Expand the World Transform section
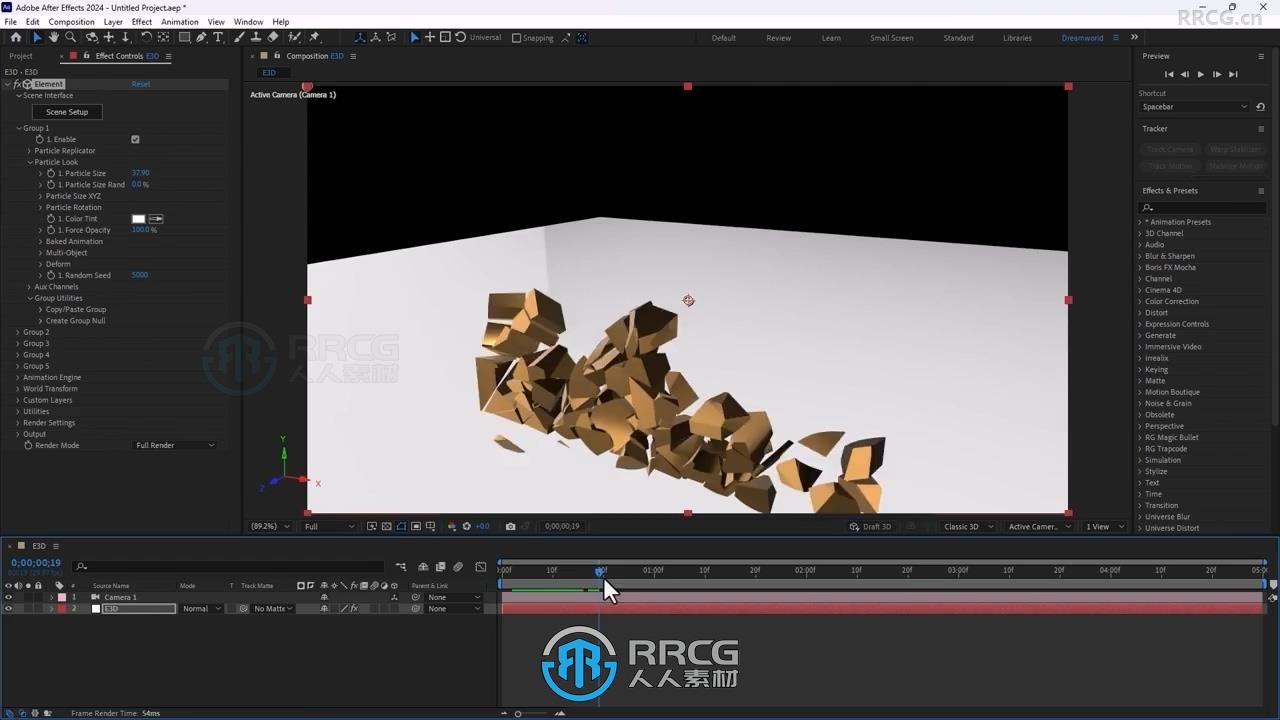Viewport: 1280px width, 720px height. (x=18, y=389)
